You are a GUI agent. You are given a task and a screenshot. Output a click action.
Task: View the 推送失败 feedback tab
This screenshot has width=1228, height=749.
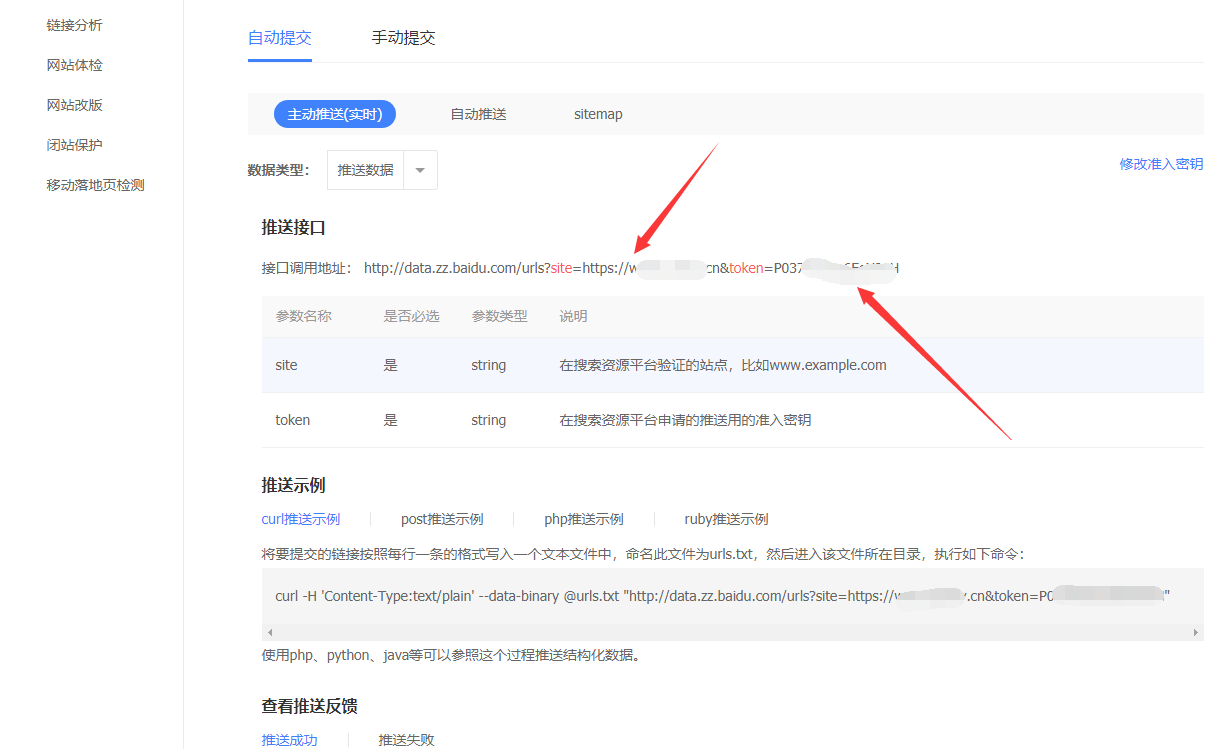[x=406, y=740]
